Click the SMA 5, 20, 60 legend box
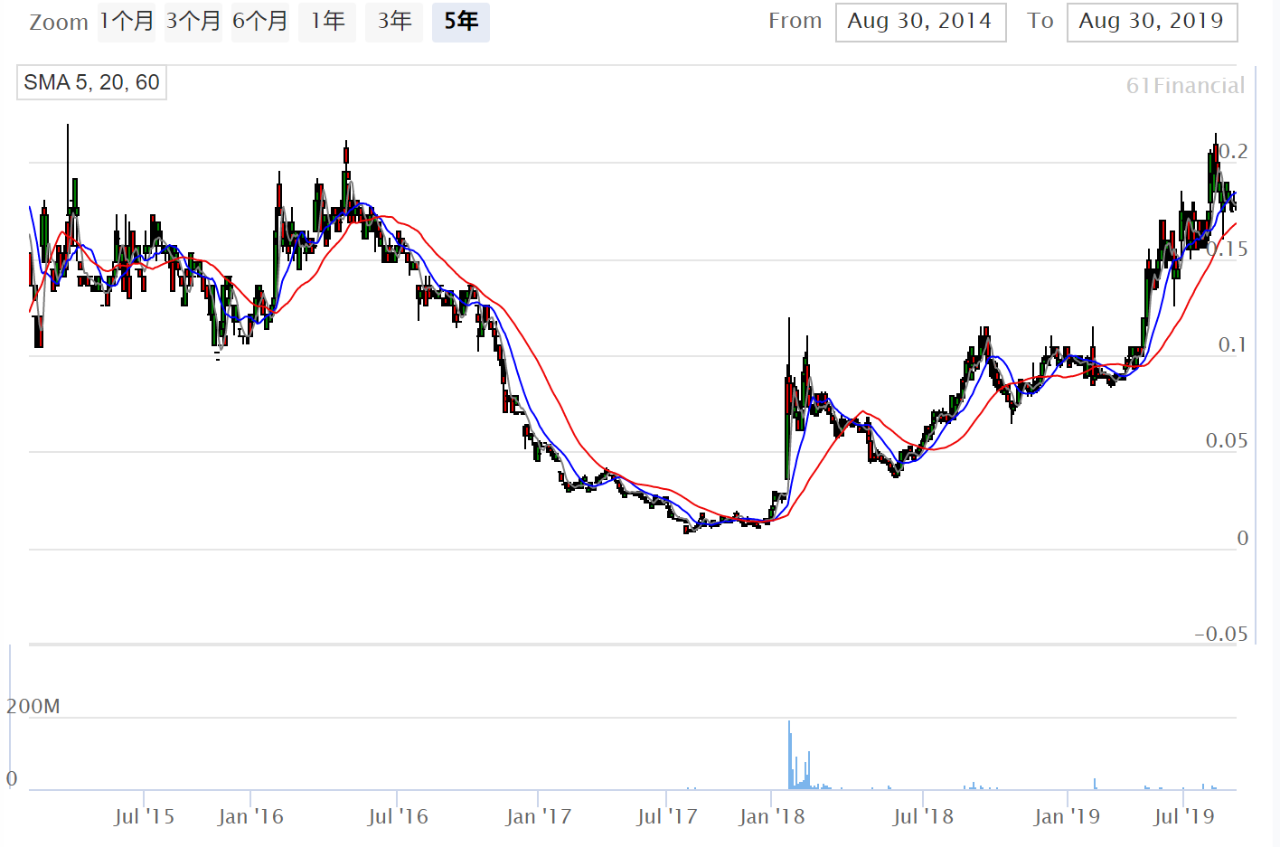1280x847 pixels. [x=92, y=83]
